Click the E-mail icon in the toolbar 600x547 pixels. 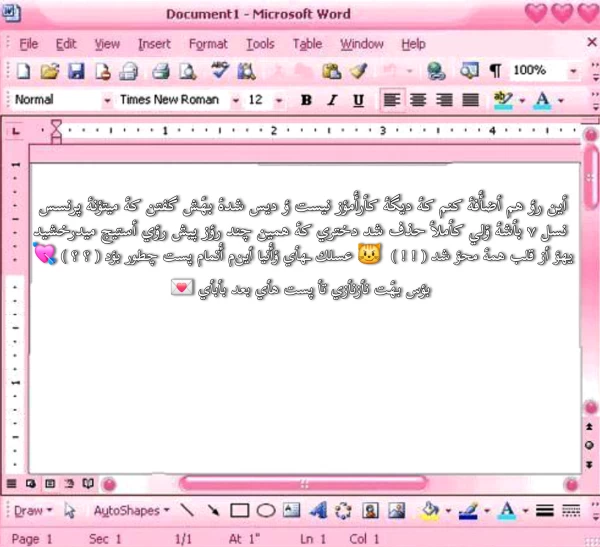point(129,72)
